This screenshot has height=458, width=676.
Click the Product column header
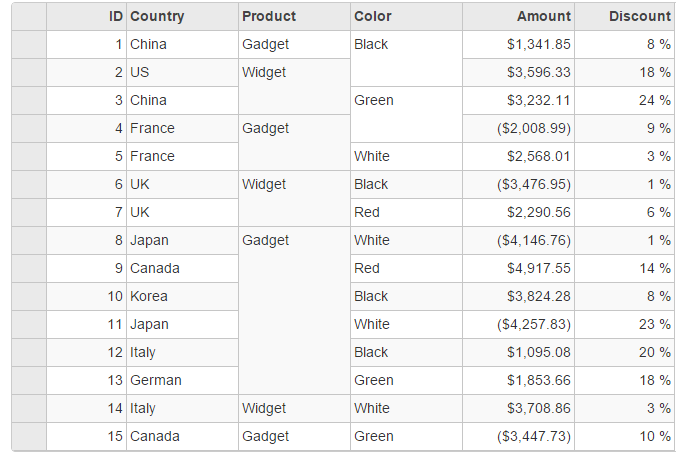pyautogui.click(x=294, y=16)
